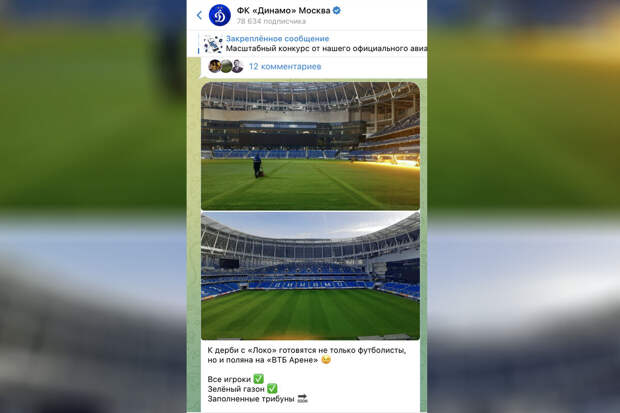Tap the pinned message text about the конкурс
The image size is (620, 413).
326,49
